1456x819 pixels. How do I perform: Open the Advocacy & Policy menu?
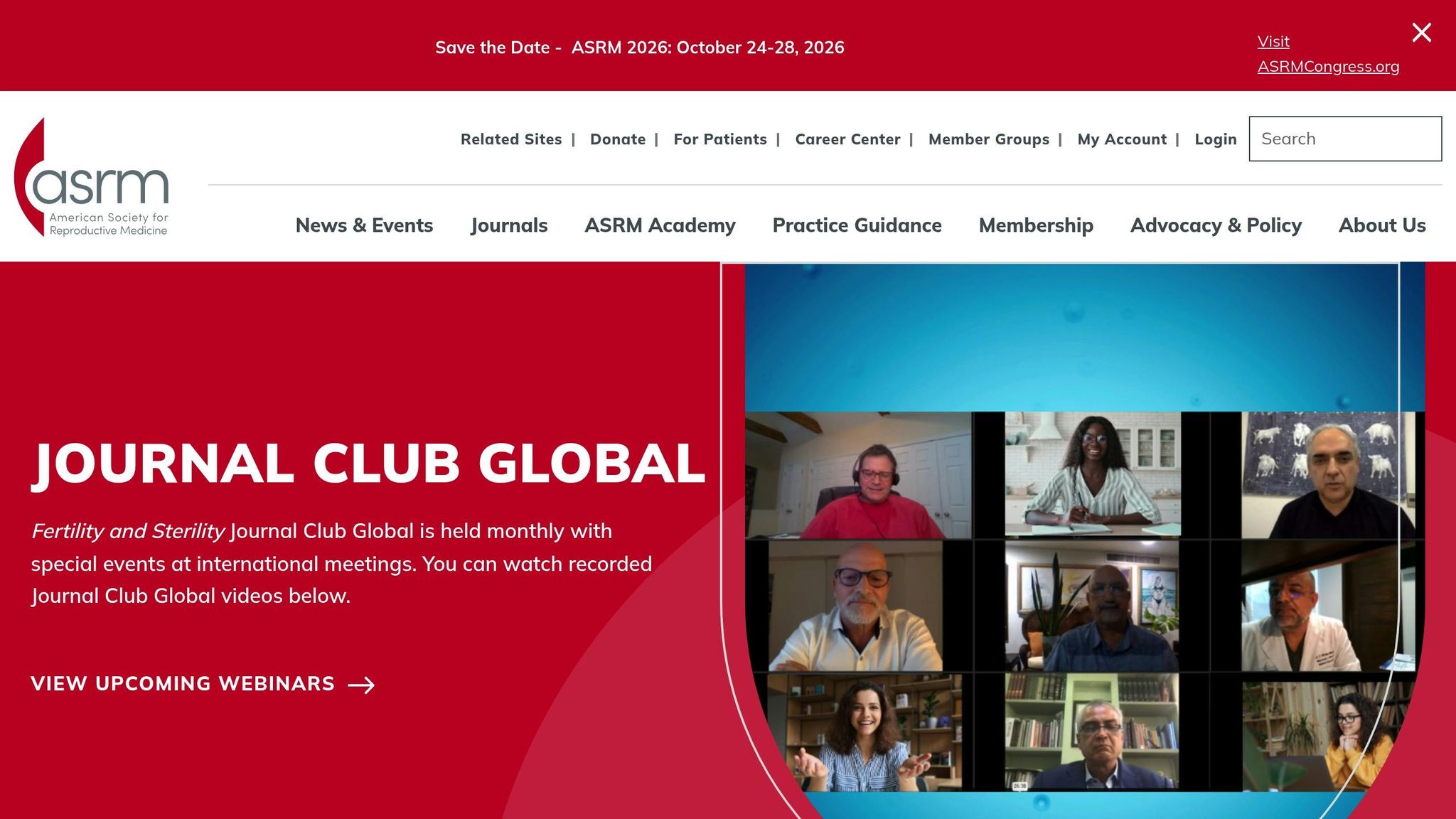[x=1216, y=225]
